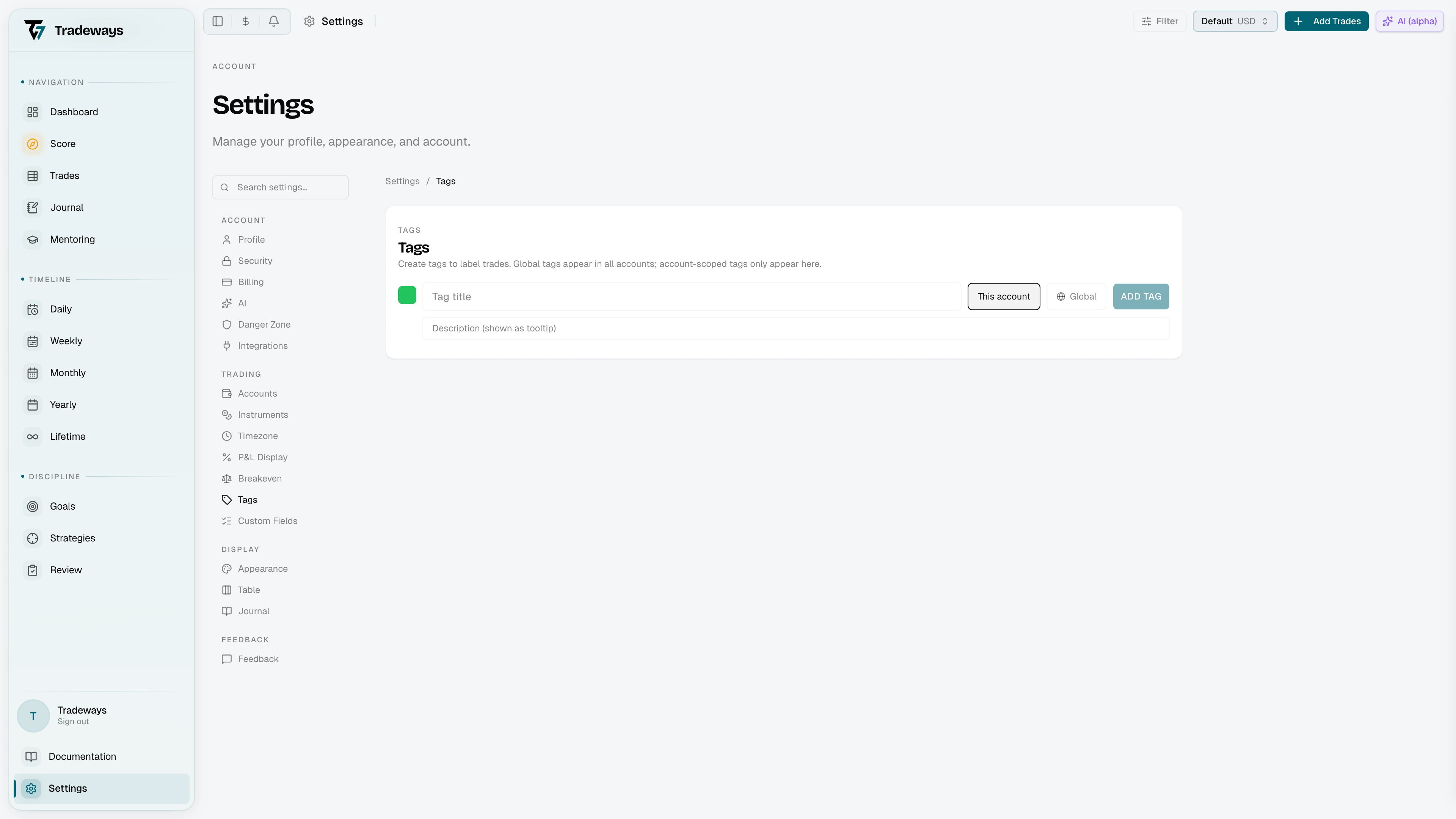Click the Dashboard grid icon
Screen dimensions: 1456x819
[x=33, y=112]
